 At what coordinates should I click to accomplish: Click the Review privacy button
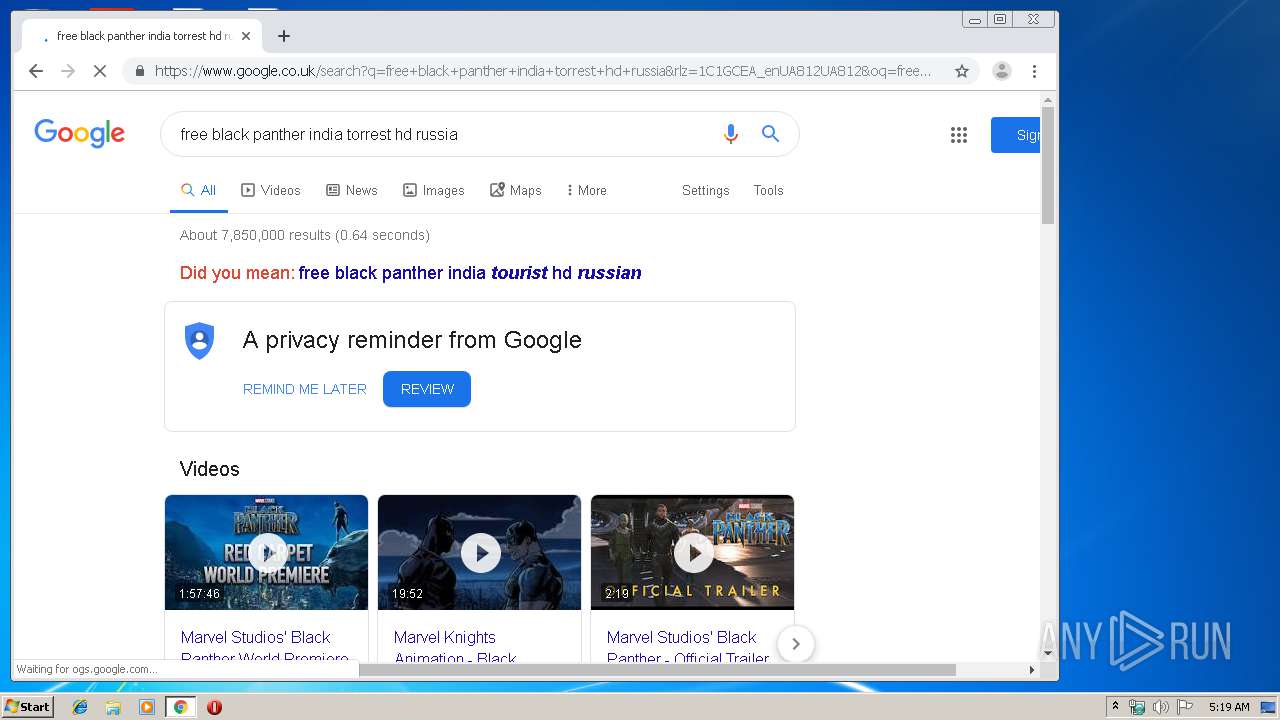[427, 389]
